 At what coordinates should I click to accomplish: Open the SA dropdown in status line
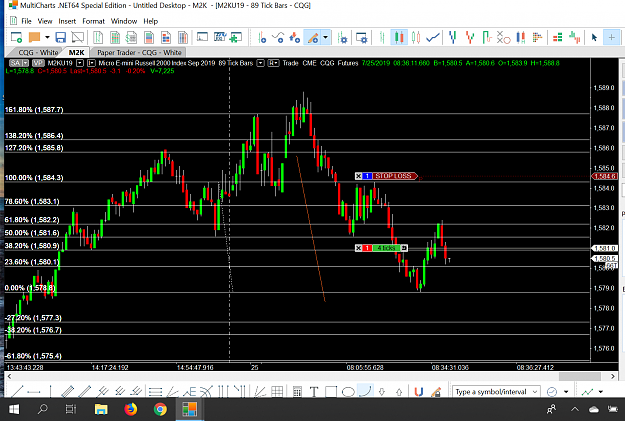[26, 63]
